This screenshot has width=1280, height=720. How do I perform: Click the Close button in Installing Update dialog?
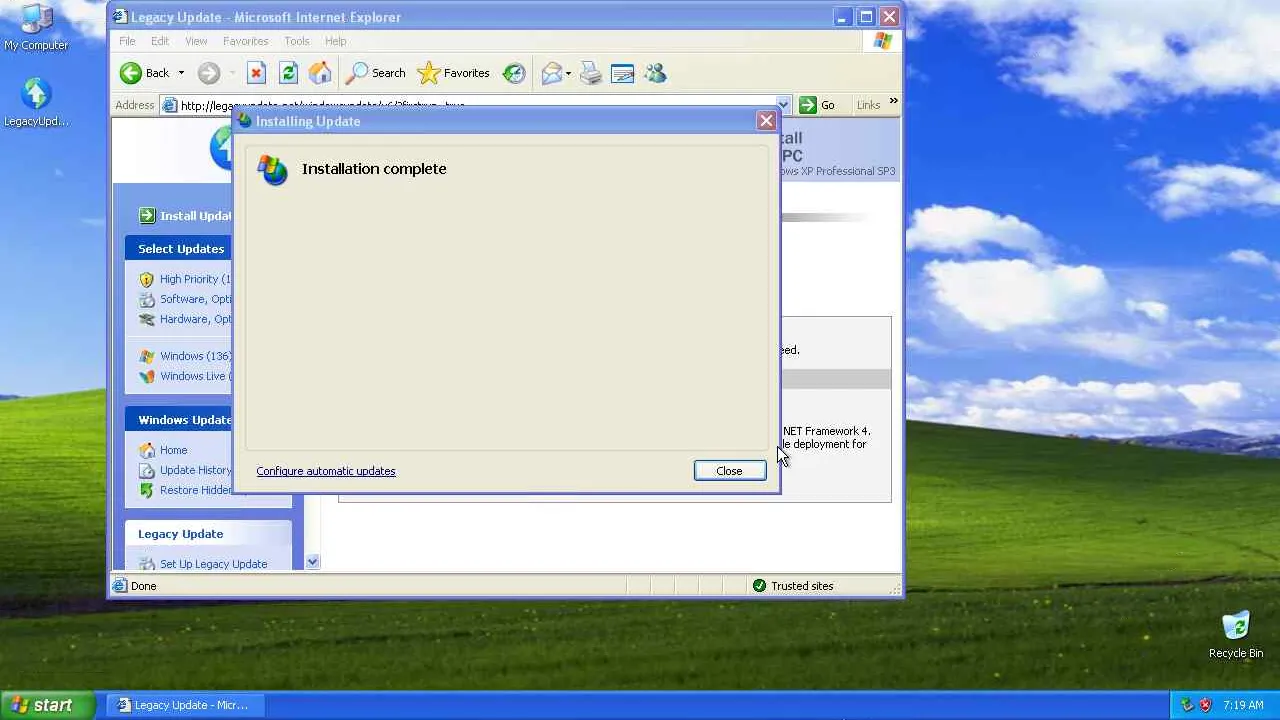click(729, 471)
